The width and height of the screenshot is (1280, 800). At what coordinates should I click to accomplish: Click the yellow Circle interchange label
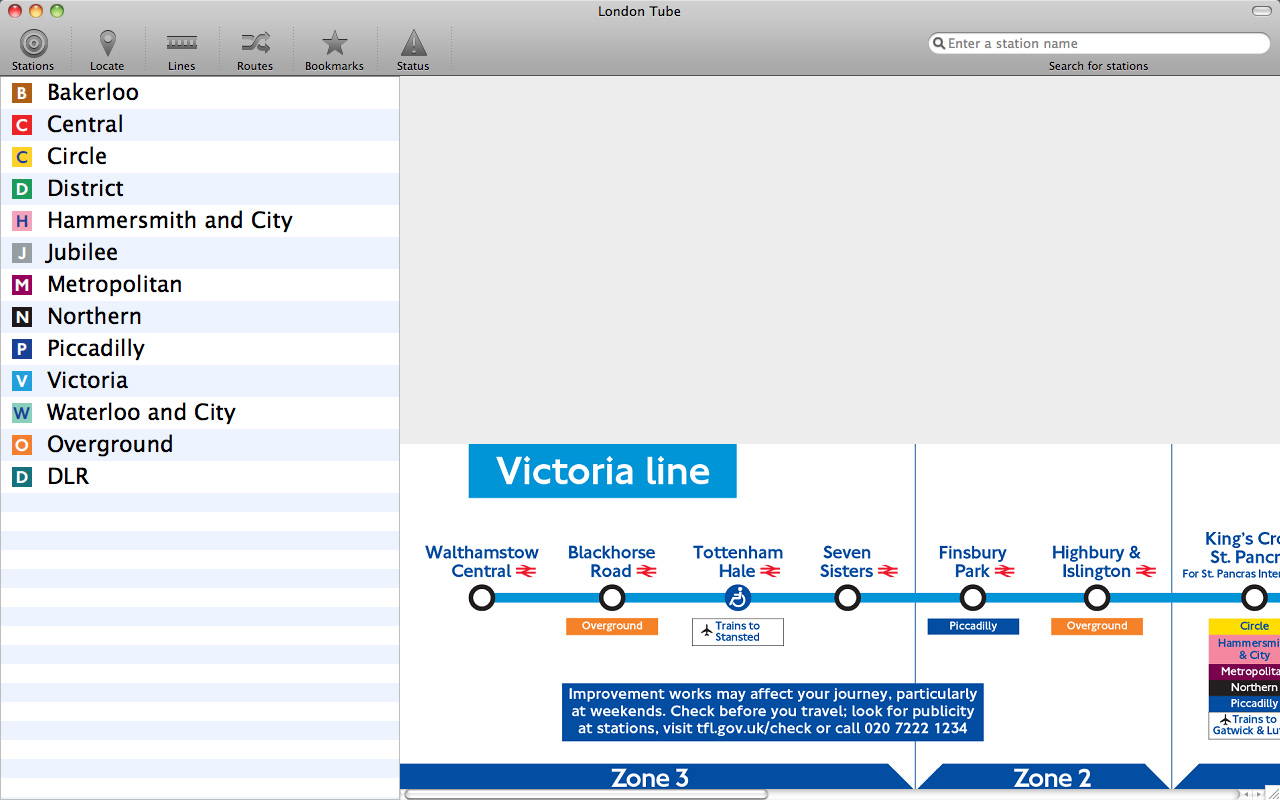[1244, 626]
